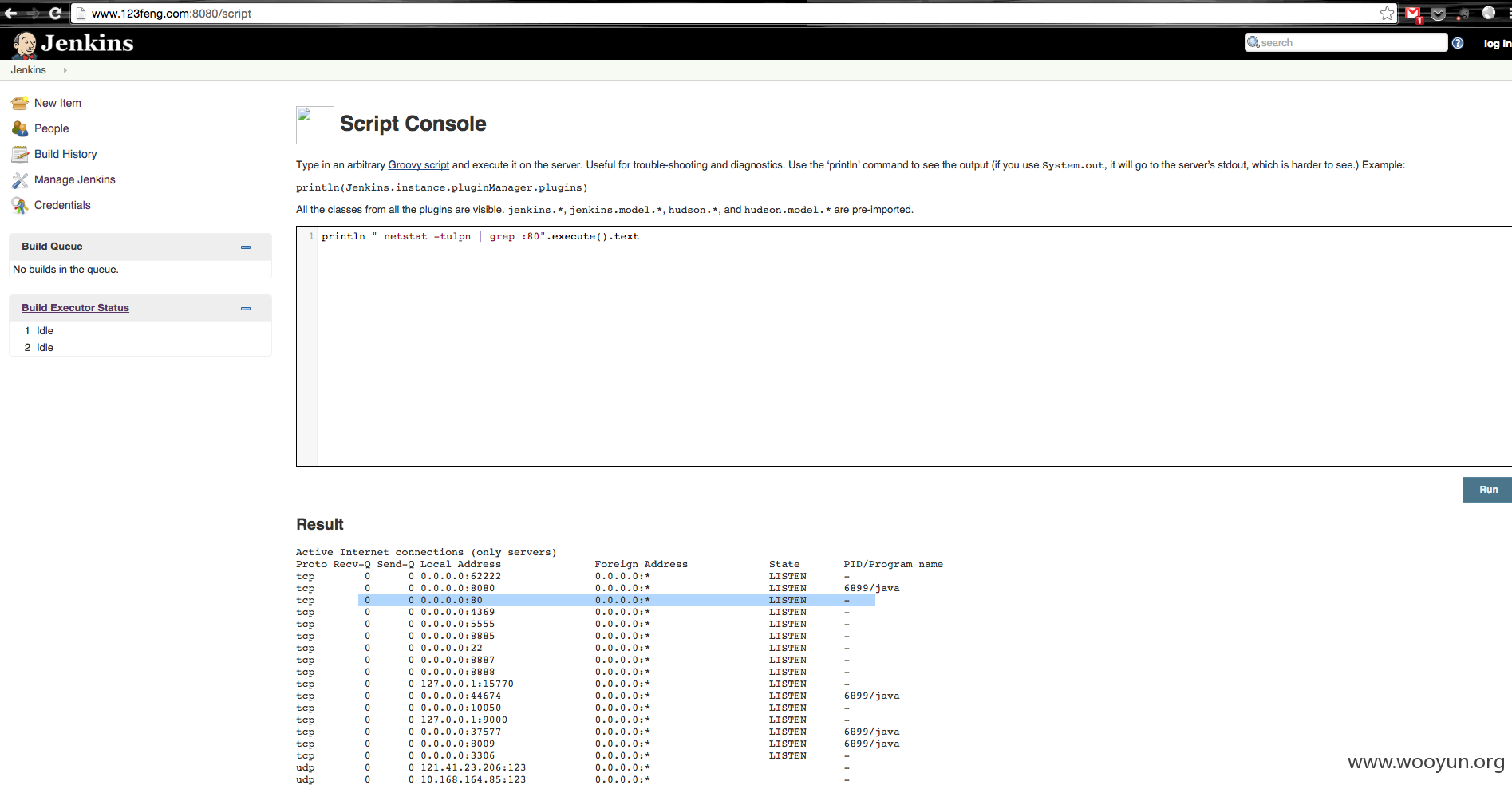
Task: Click the Credentials icon
Action: (20, 205)
